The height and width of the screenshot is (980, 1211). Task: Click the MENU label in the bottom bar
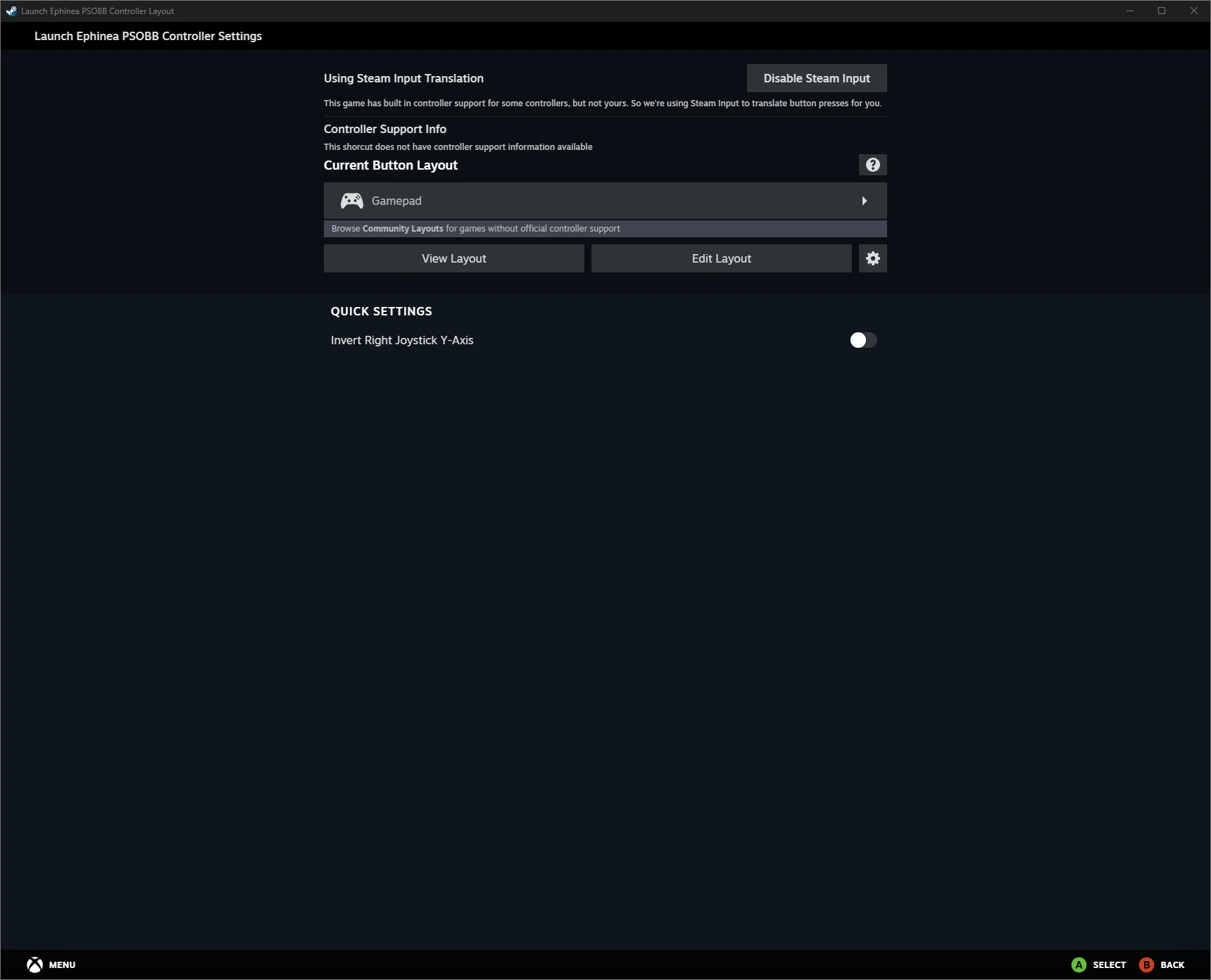(x=62, y=965)
